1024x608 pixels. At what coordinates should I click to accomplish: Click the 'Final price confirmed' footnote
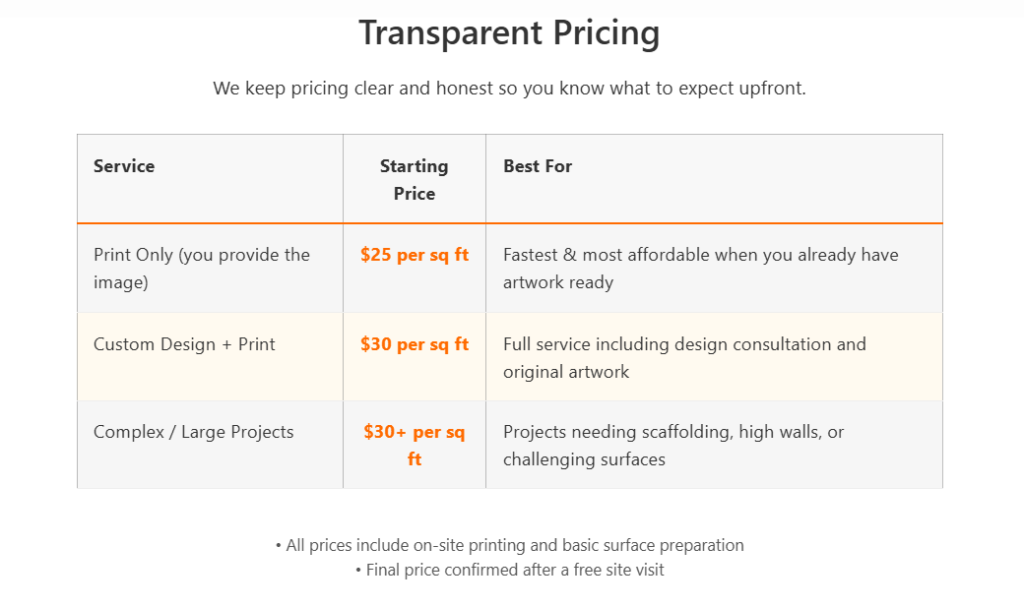tap(509, 570)
